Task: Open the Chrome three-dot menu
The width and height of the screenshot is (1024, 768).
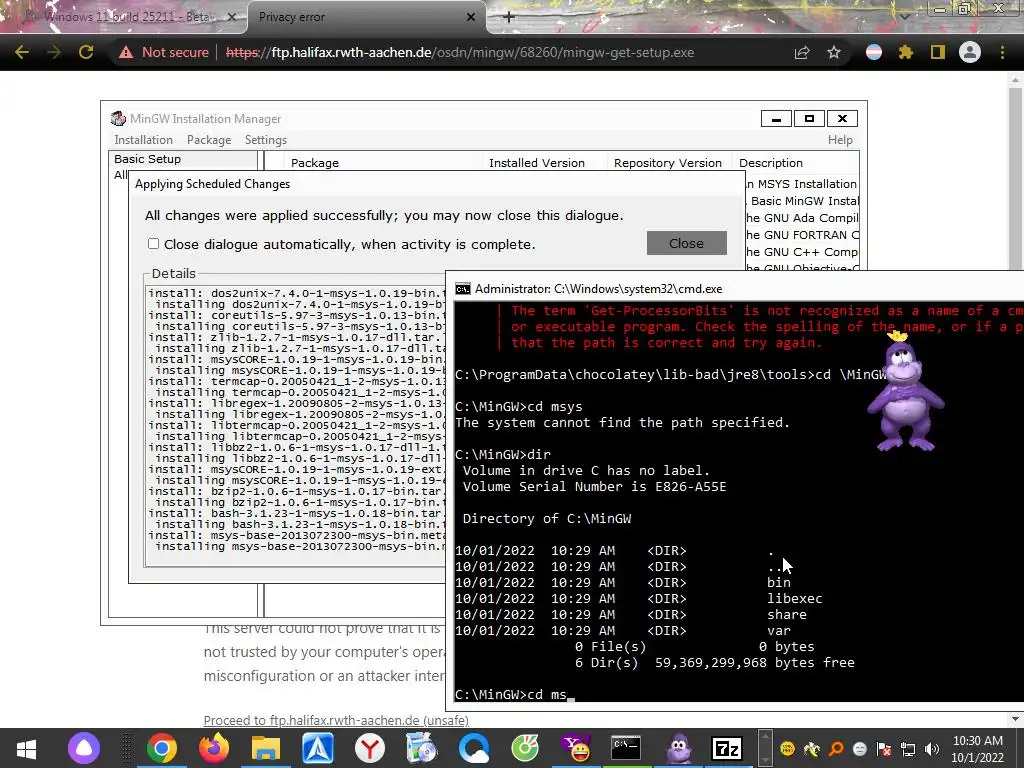Action: click(x=1002, y=52)
